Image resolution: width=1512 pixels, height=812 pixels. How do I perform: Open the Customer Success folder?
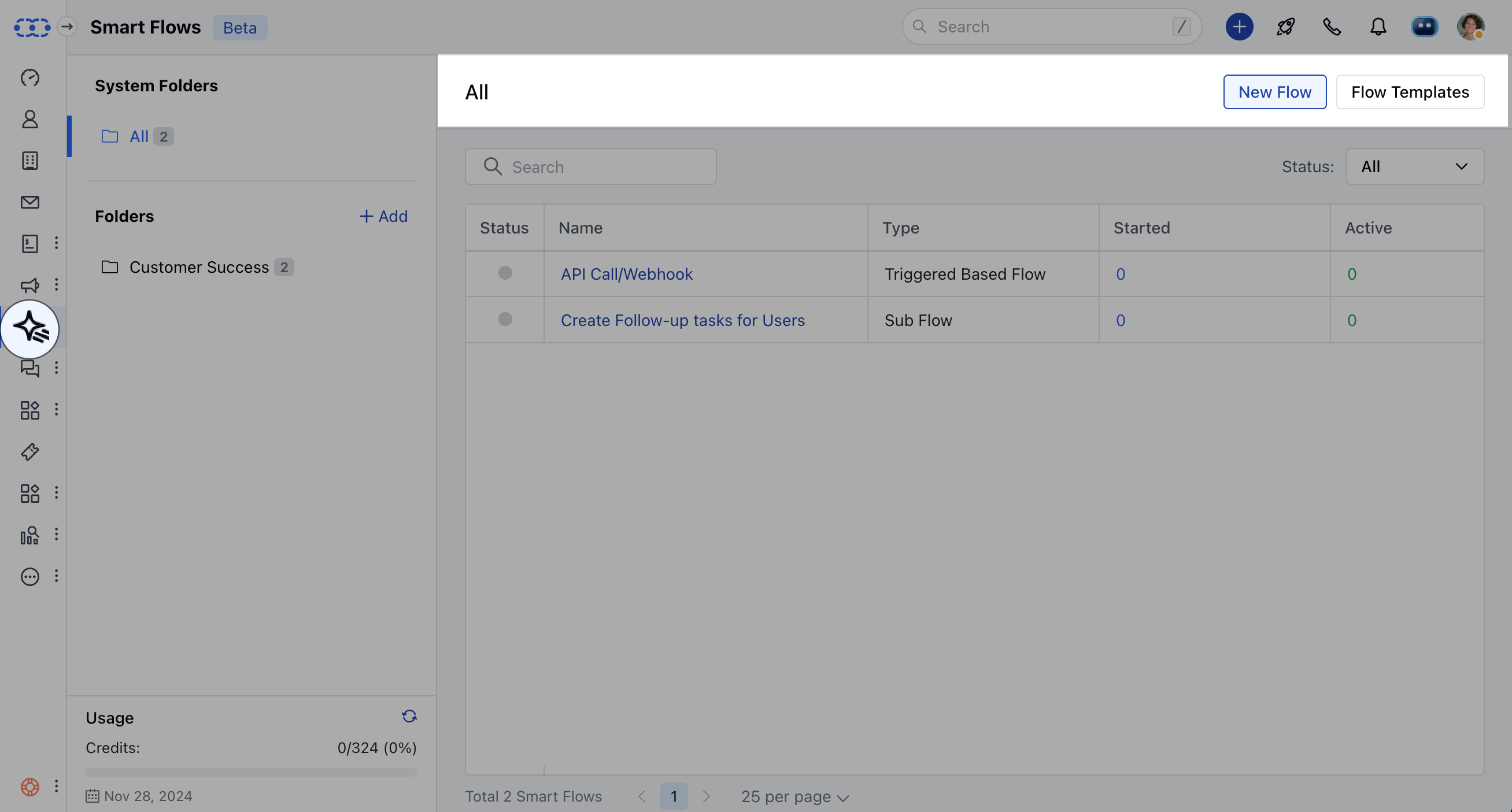coord(198,268)
